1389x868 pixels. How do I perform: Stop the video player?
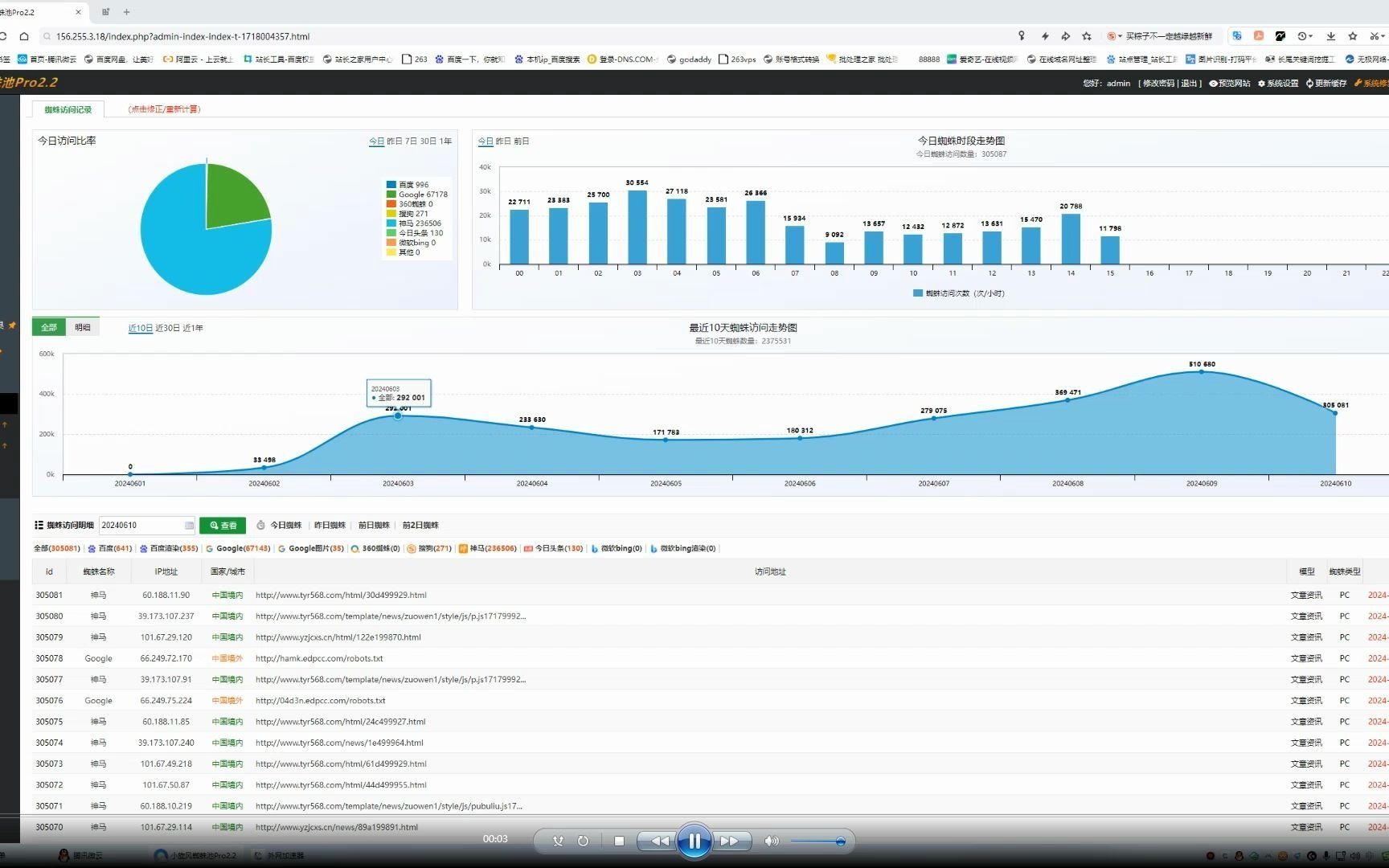pyautogui.click(x=619, y=841)
